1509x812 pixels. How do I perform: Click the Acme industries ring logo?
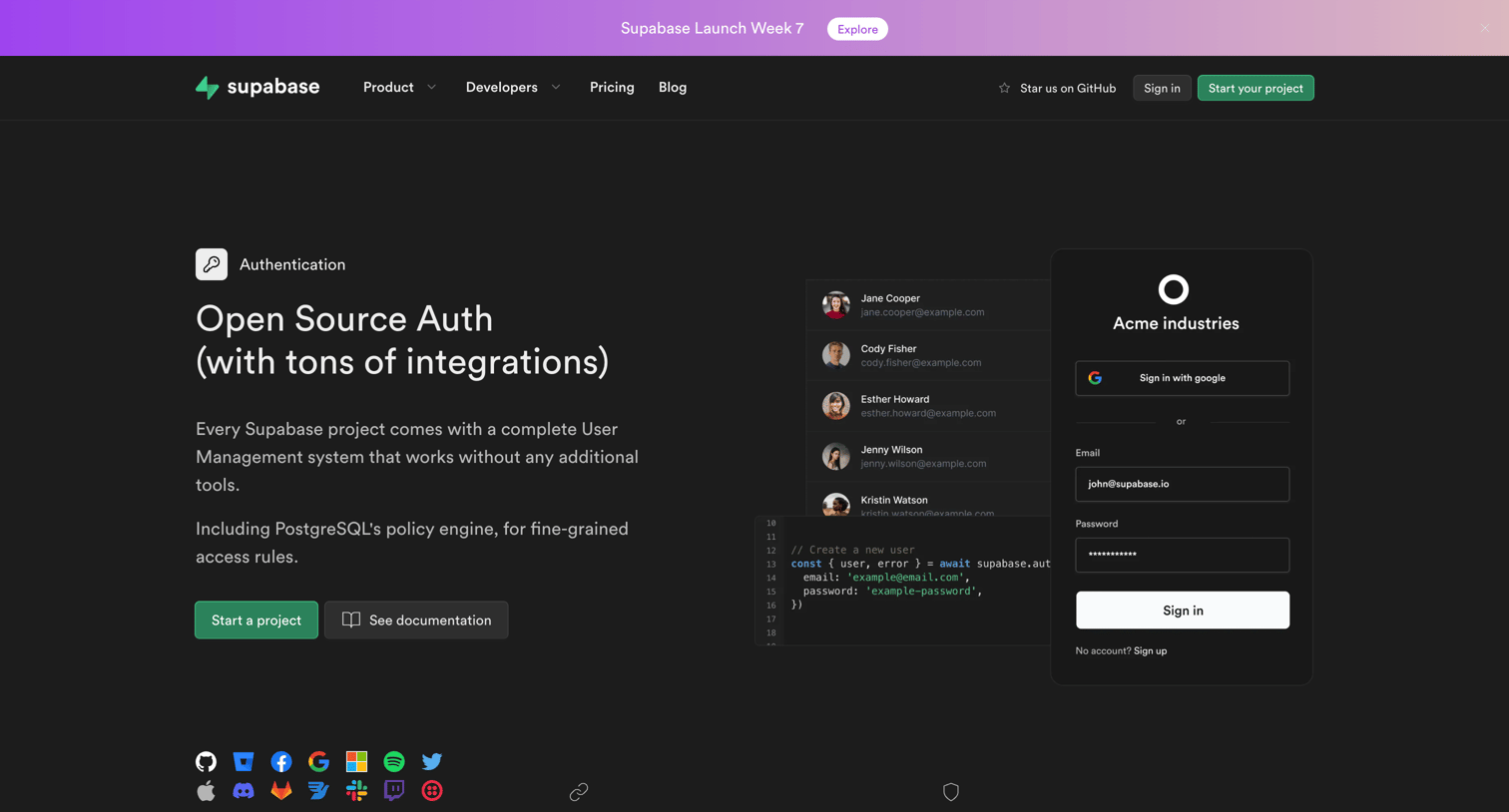tap(1174, 289)
